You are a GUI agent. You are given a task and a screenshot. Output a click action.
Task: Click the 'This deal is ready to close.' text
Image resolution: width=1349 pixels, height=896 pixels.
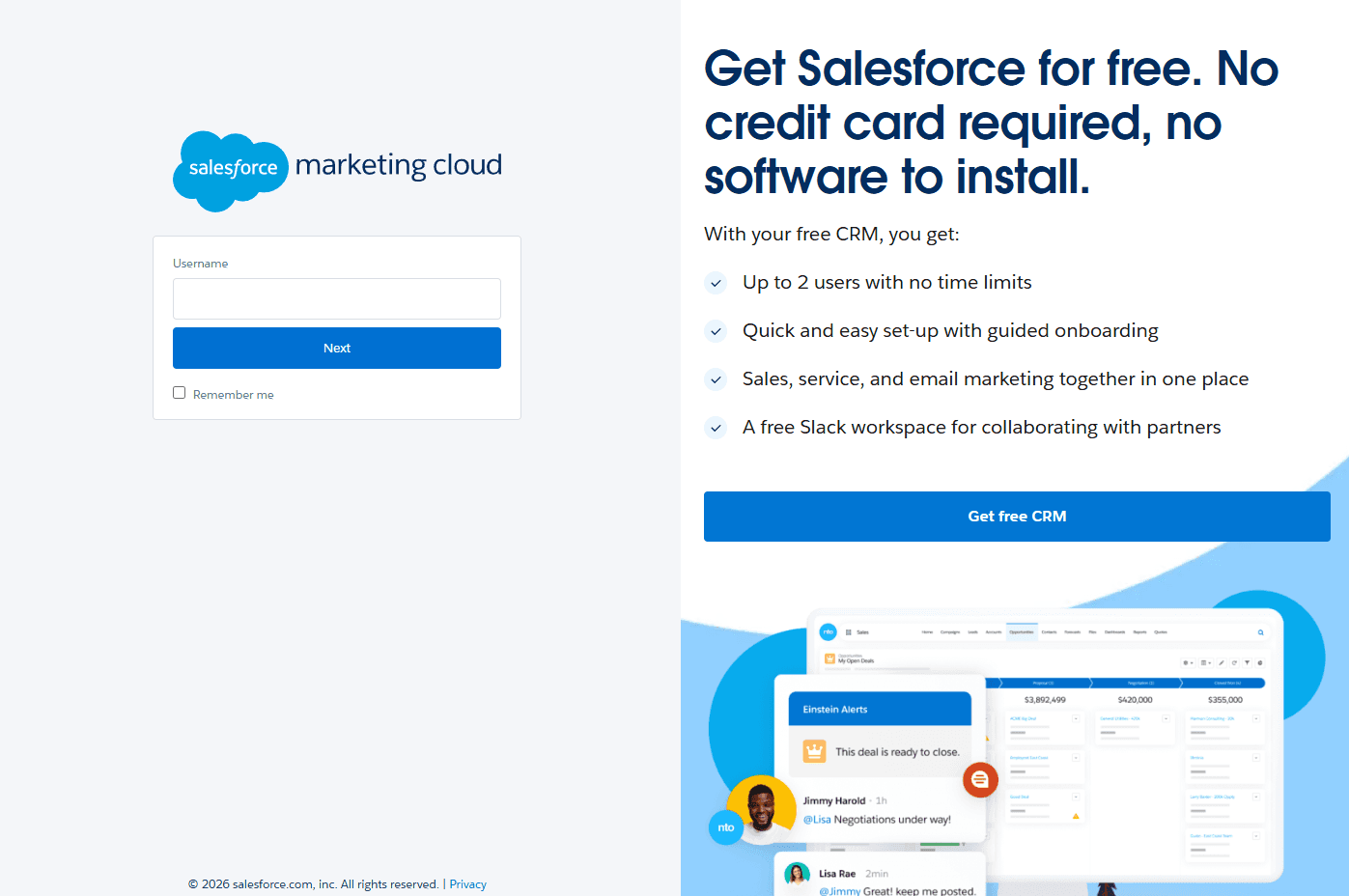click(897, 752)
